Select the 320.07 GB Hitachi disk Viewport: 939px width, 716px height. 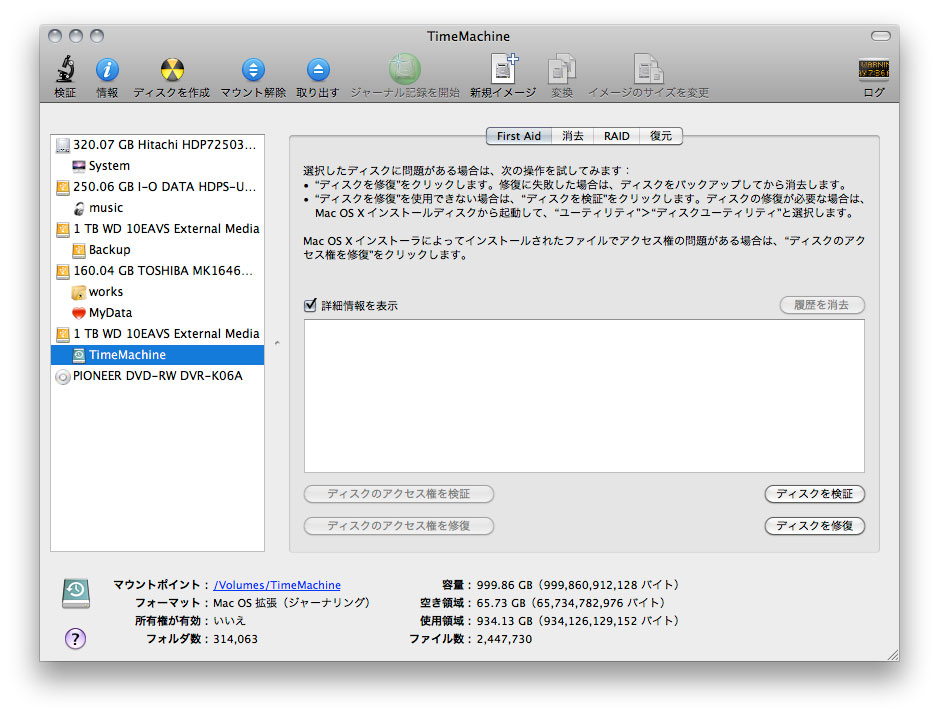[157, 145]
